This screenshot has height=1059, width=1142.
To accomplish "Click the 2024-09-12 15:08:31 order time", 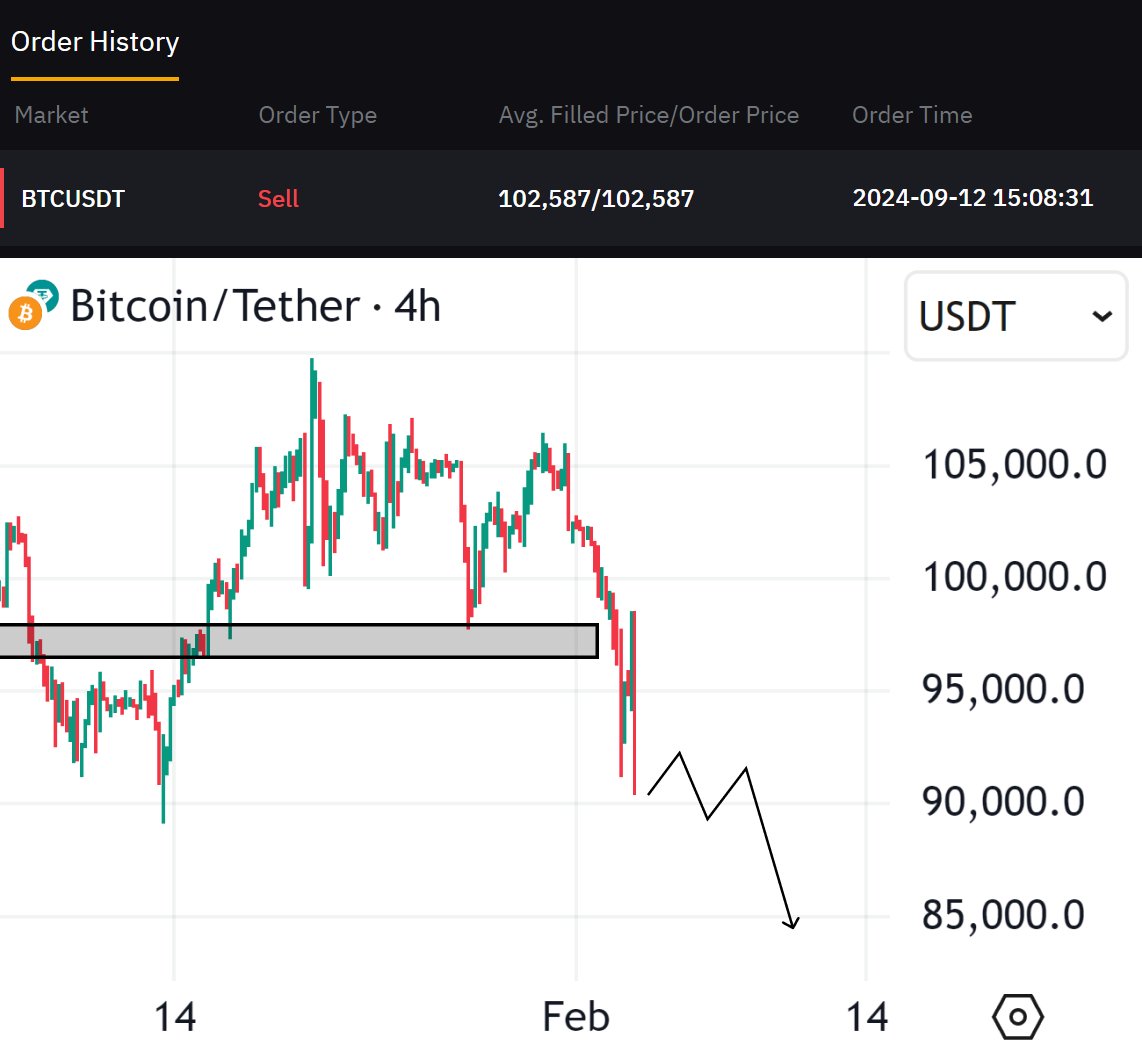I will coord(972,198).
